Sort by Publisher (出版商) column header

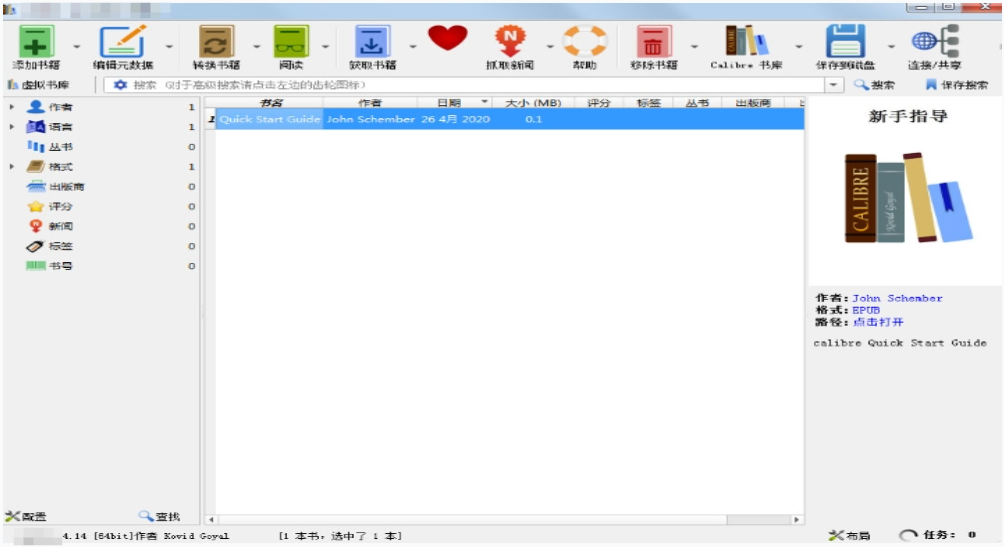[753, 102]
